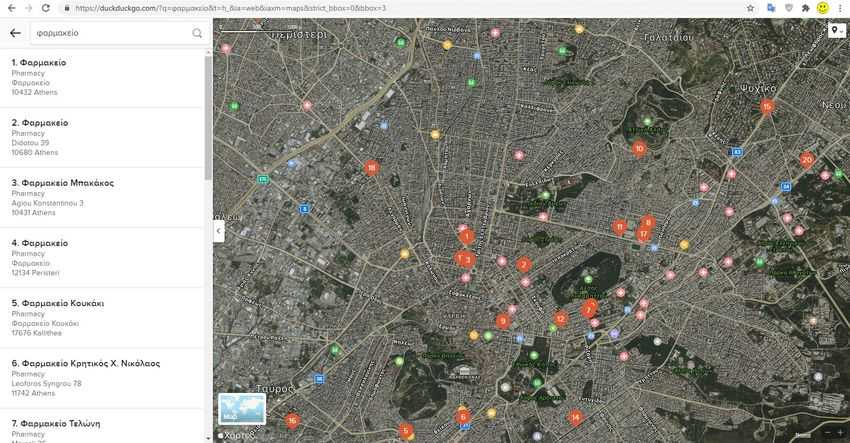Zoom in the map with the plus button

[840, 432]
